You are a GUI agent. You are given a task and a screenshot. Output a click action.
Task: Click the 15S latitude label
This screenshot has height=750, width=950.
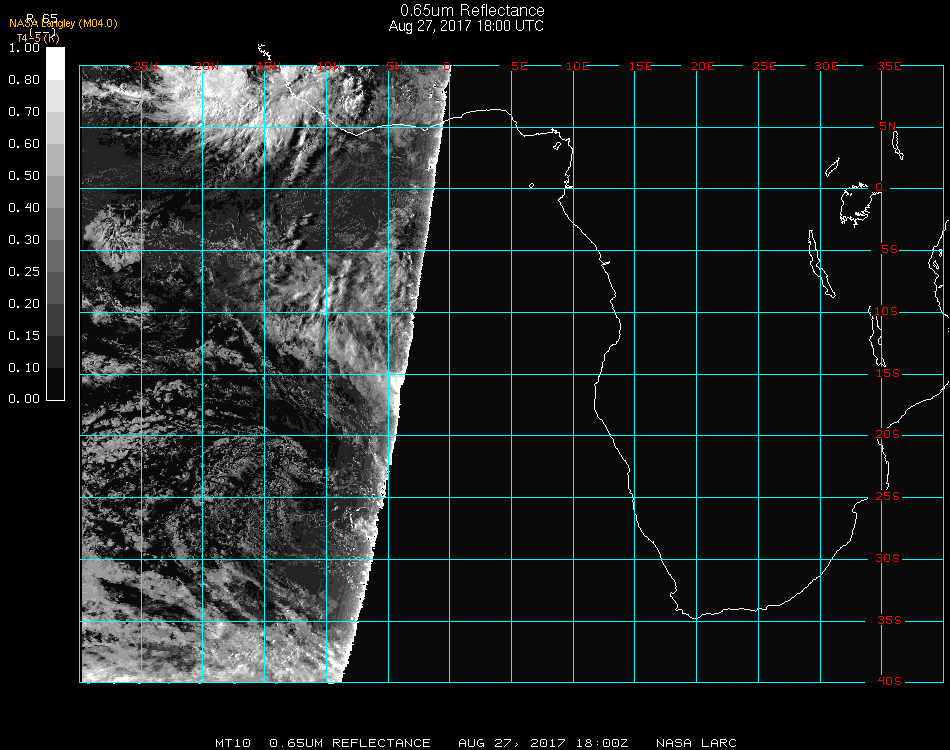pos(888,373)
